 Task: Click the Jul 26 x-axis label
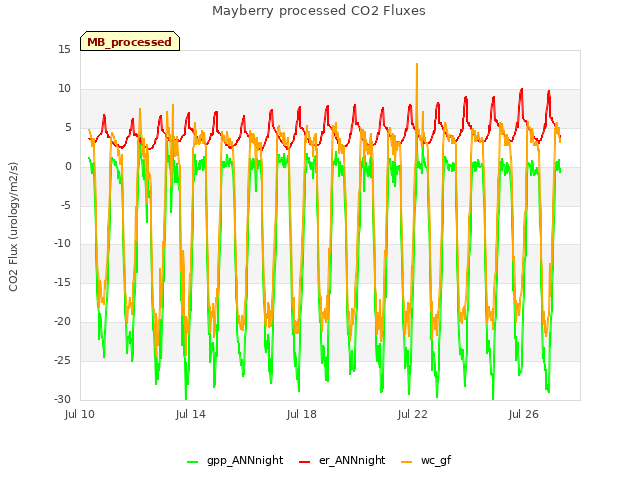pos(524,414)
